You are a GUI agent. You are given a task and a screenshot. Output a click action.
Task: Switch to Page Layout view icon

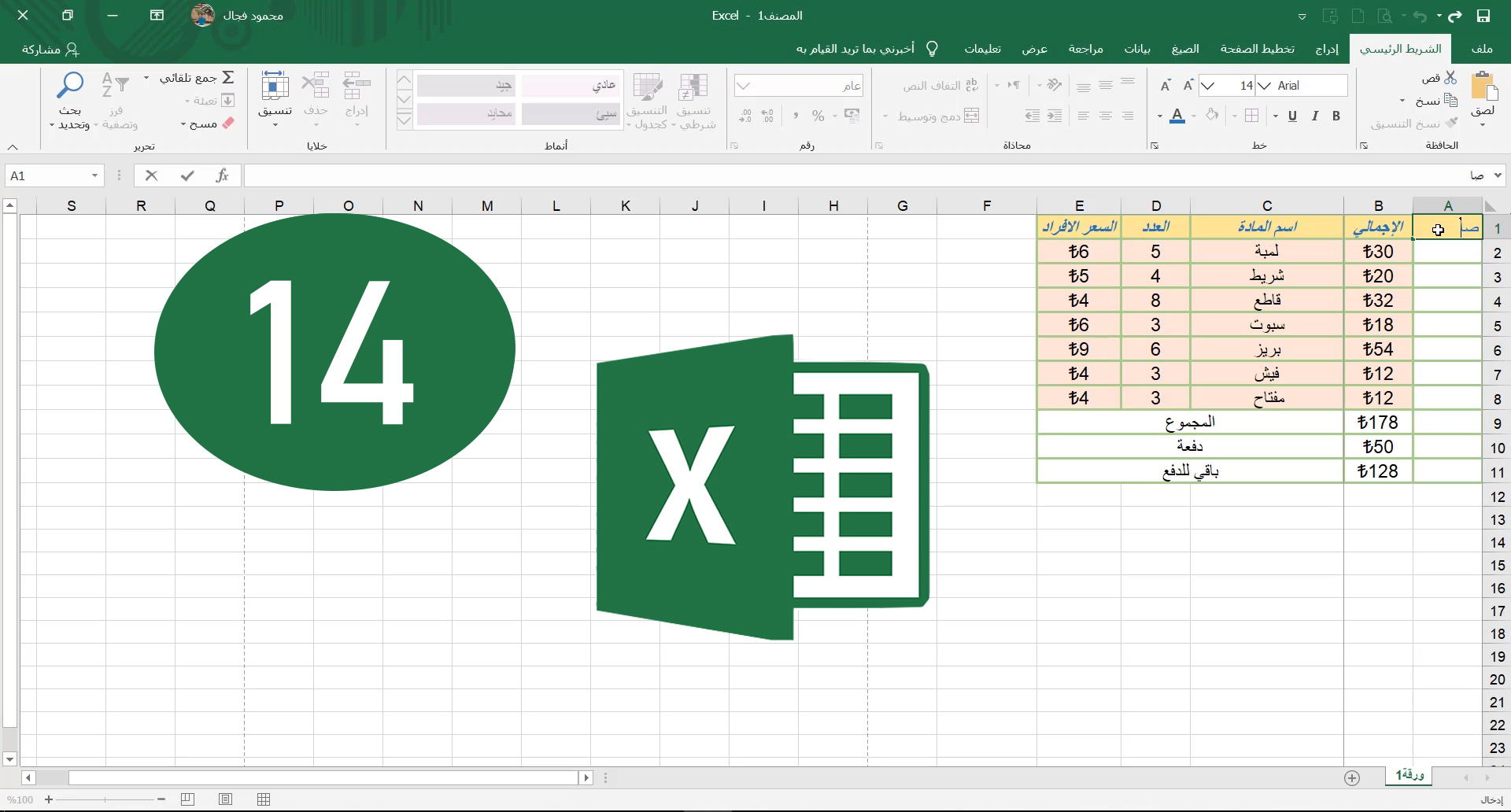226,799
